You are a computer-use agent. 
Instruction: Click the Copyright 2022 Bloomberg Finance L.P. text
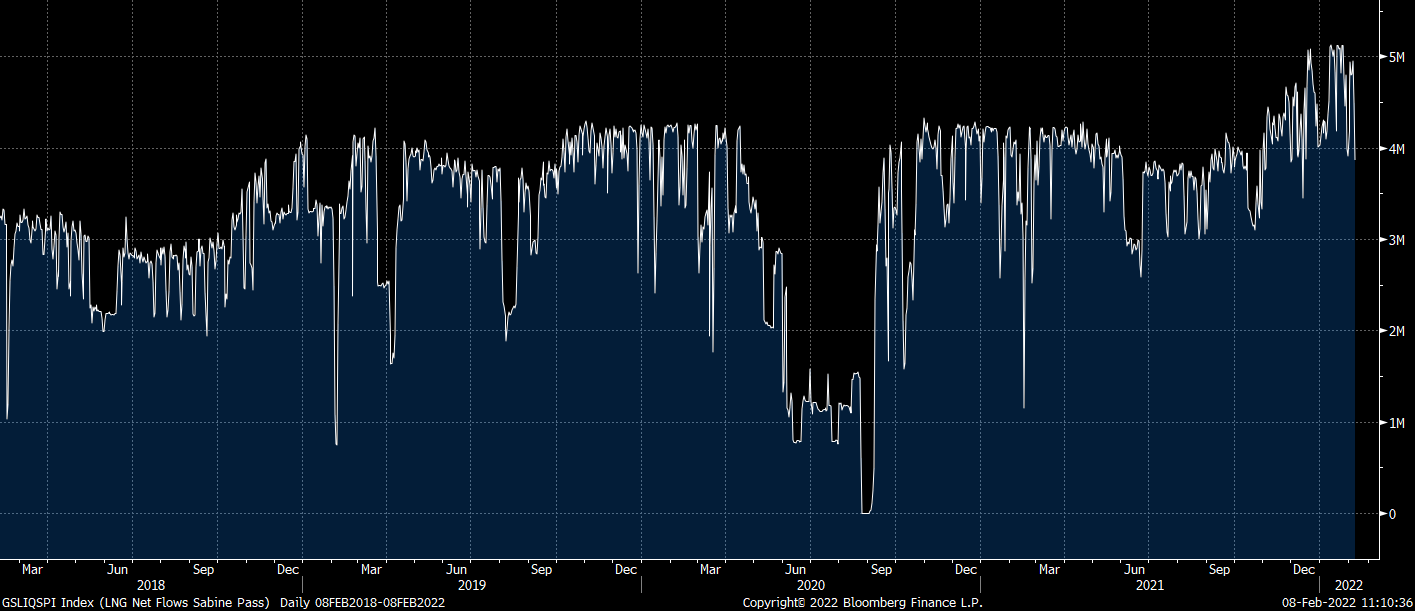coord(862,602)
